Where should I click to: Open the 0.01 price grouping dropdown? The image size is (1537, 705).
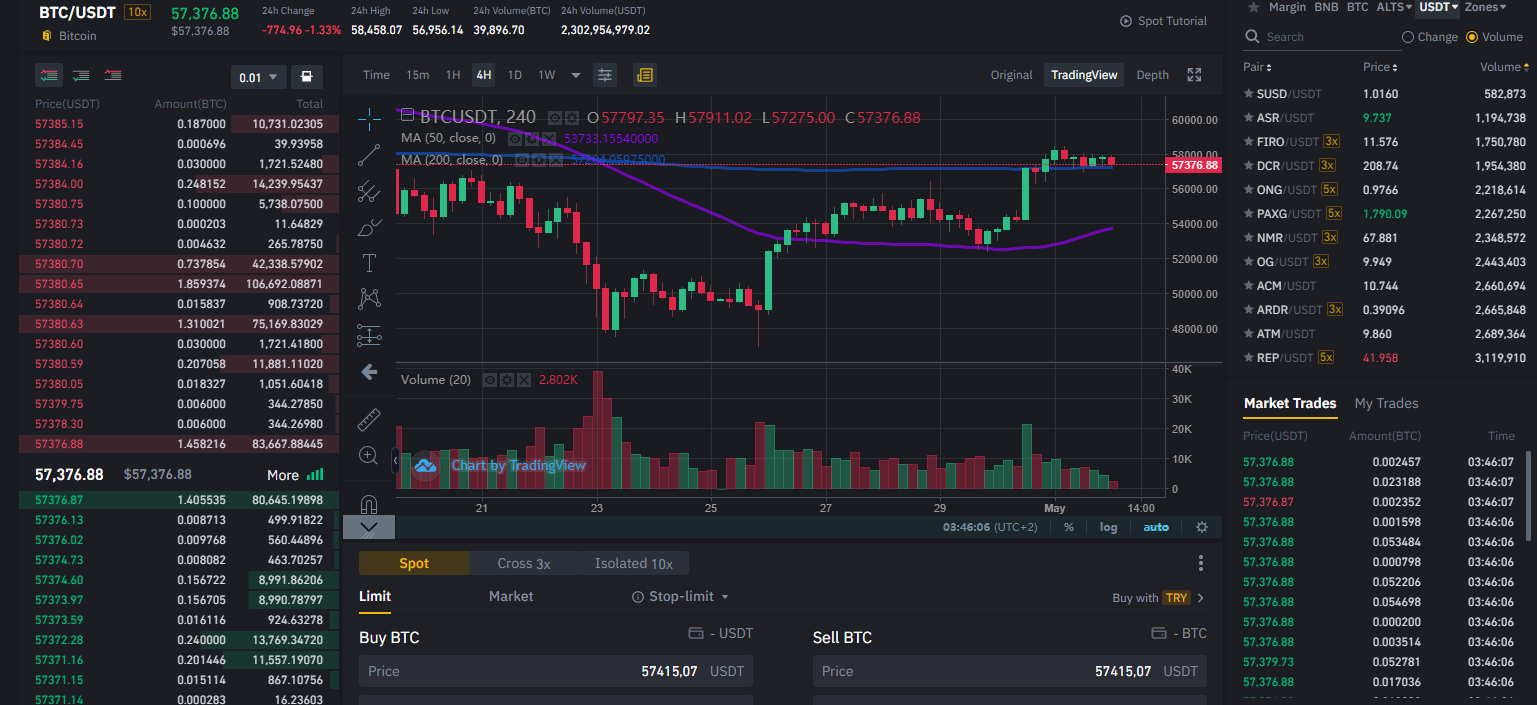[x=259, y=77]
